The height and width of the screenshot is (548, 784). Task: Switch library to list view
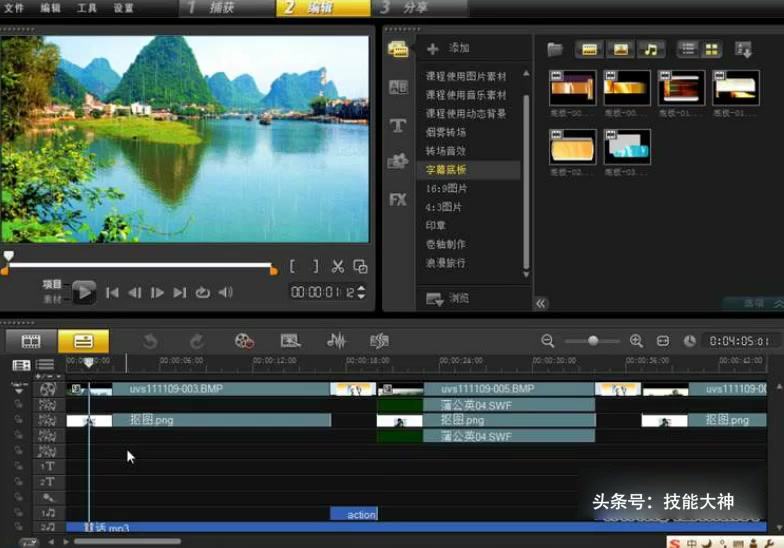point(688,49)
